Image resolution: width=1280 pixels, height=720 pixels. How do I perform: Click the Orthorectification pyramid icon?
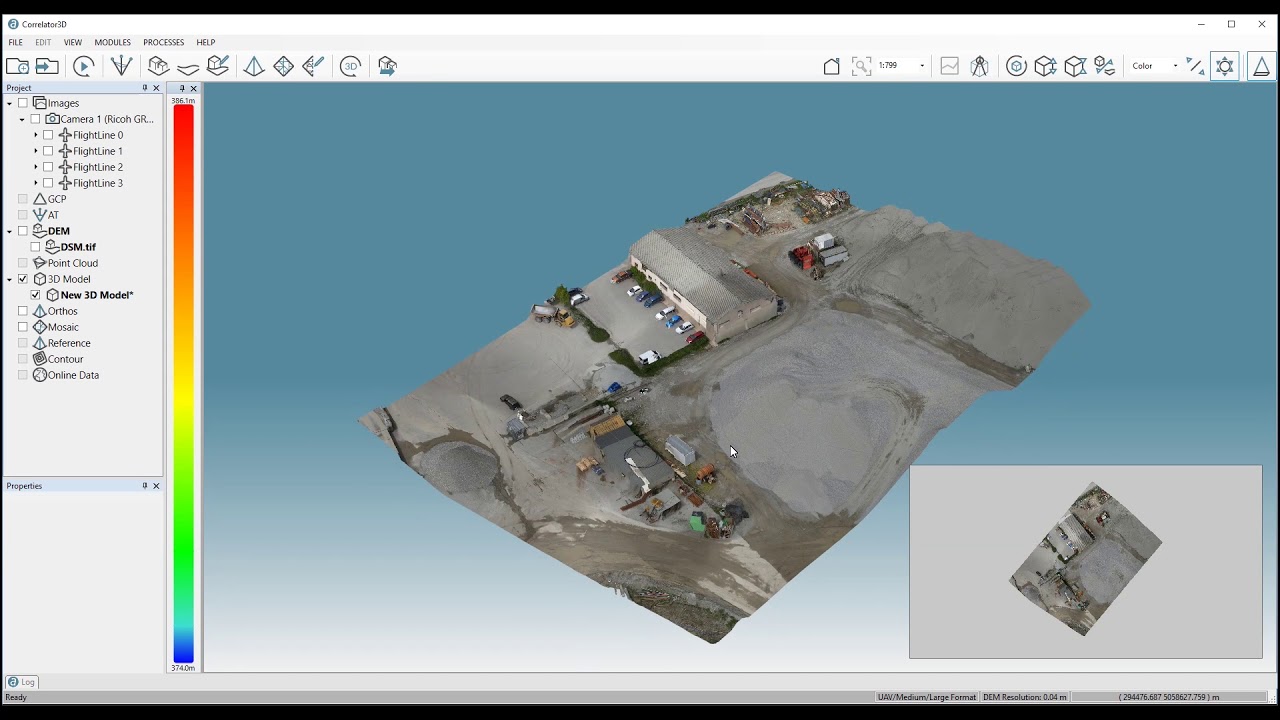[x=254, y=66]
